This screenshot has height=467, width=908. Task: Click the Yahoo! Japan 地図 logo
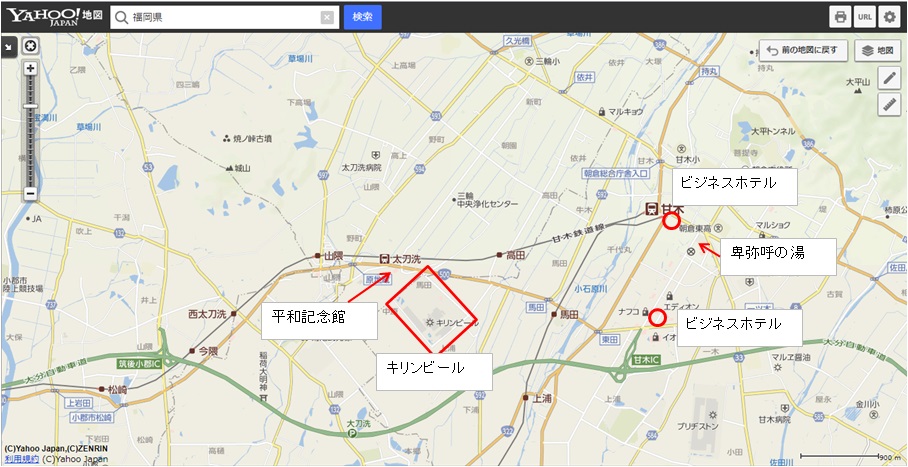pos(54,17)
